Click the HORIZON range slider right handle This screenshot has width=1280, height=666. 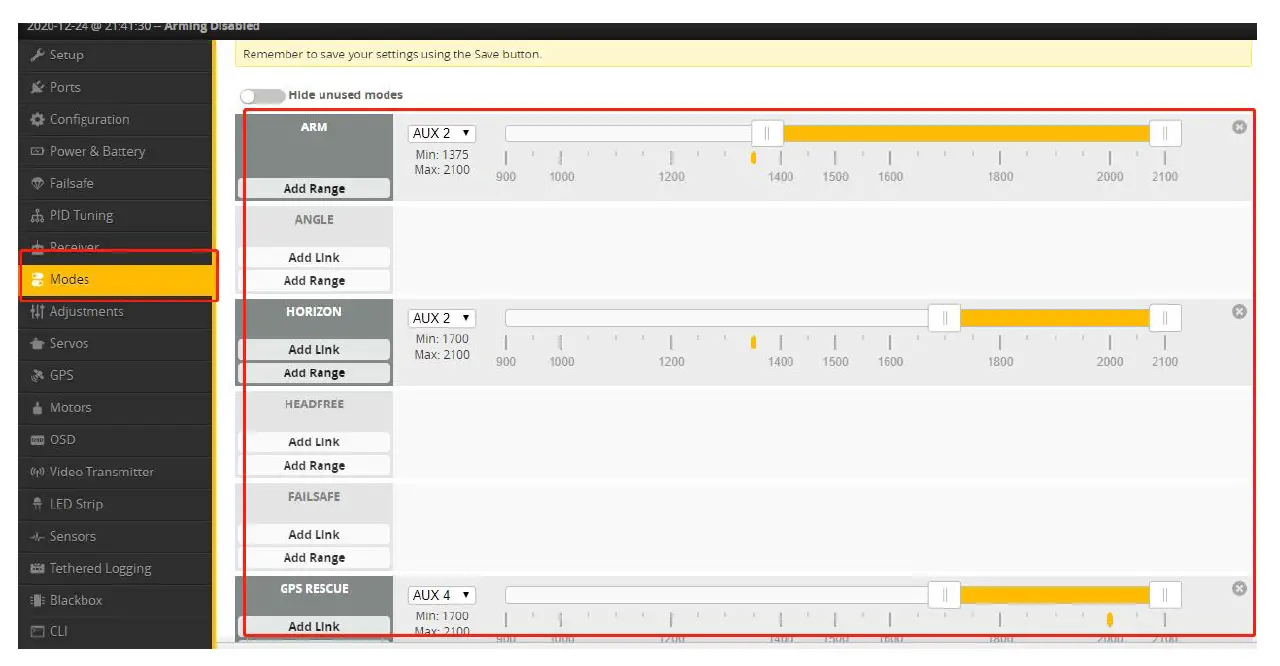coord(1165,318)
